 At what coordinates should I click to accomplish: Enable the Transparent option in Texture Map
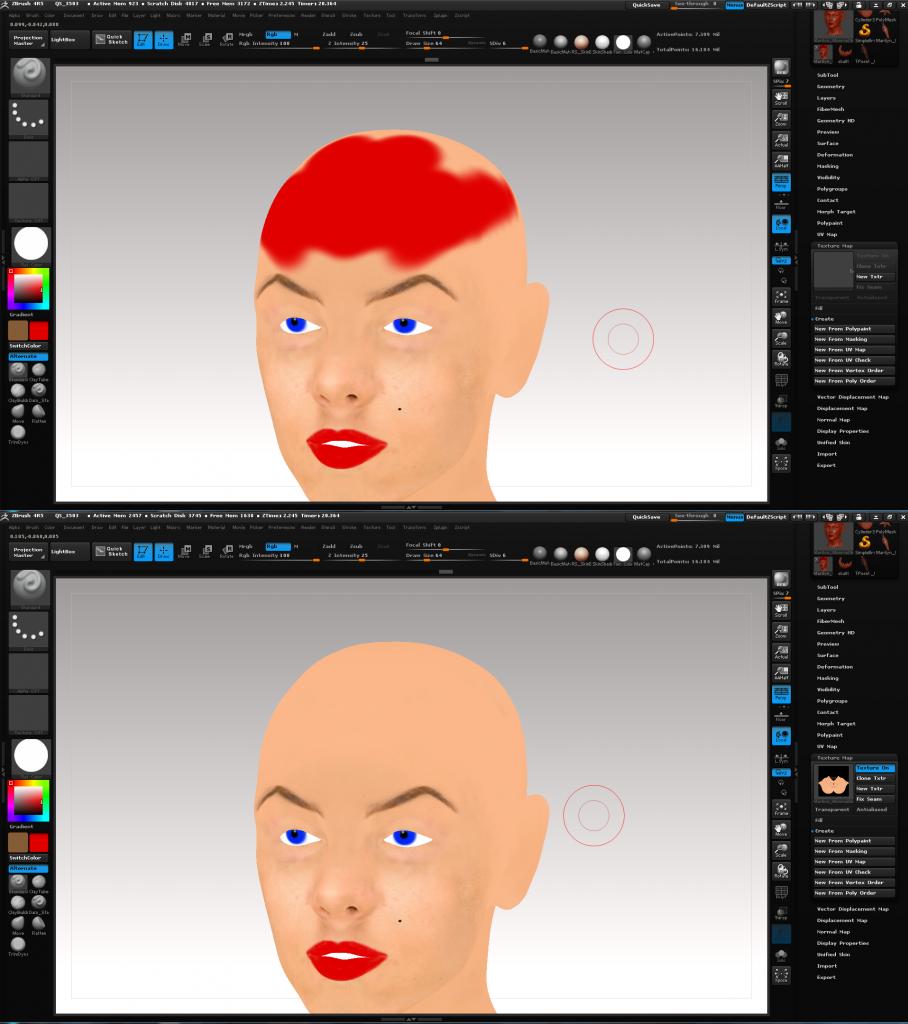(x=833, y=810)
